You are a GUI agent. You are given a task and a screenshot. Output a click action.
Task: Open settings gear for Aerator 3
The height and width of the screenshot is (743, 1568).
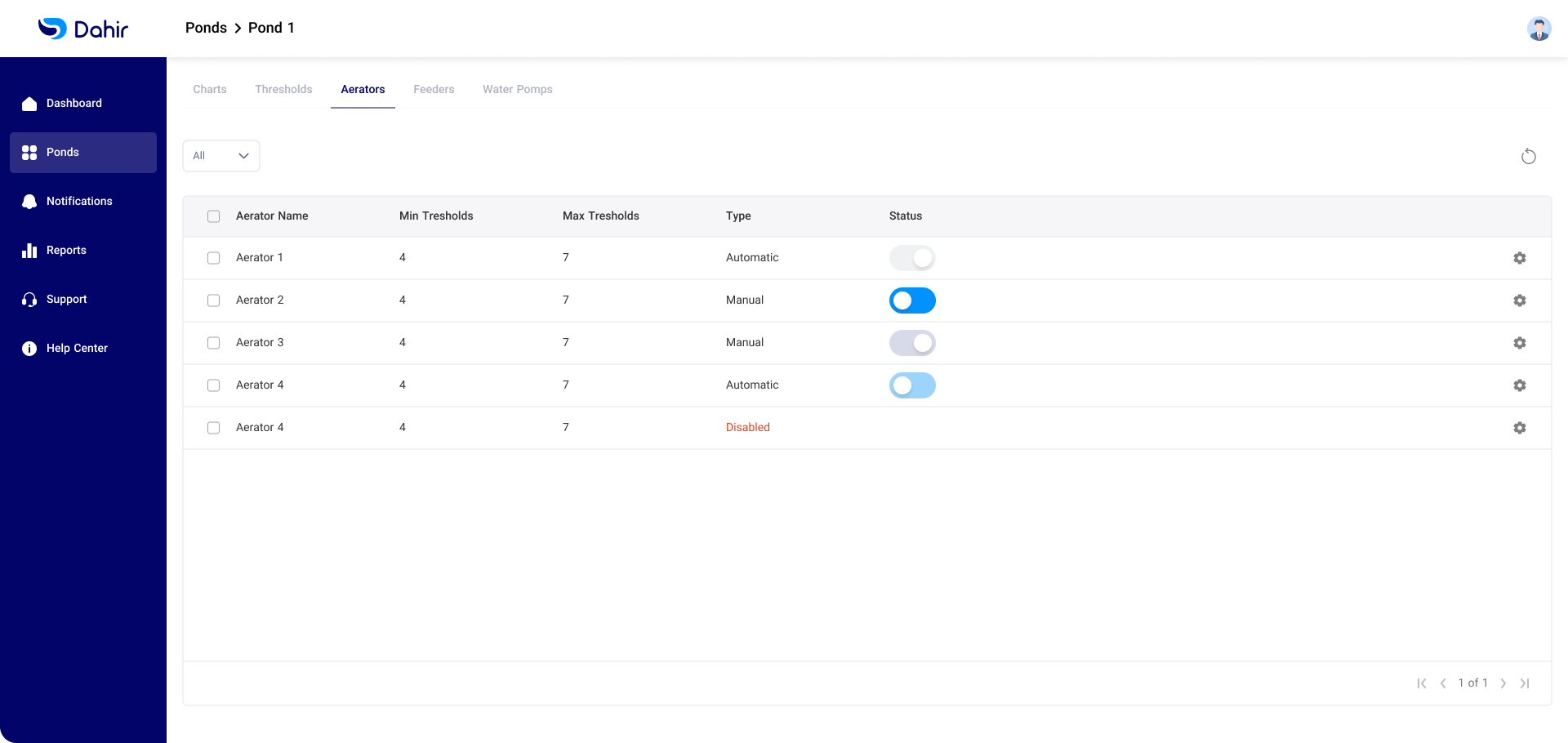click(x=1519, y=343)
